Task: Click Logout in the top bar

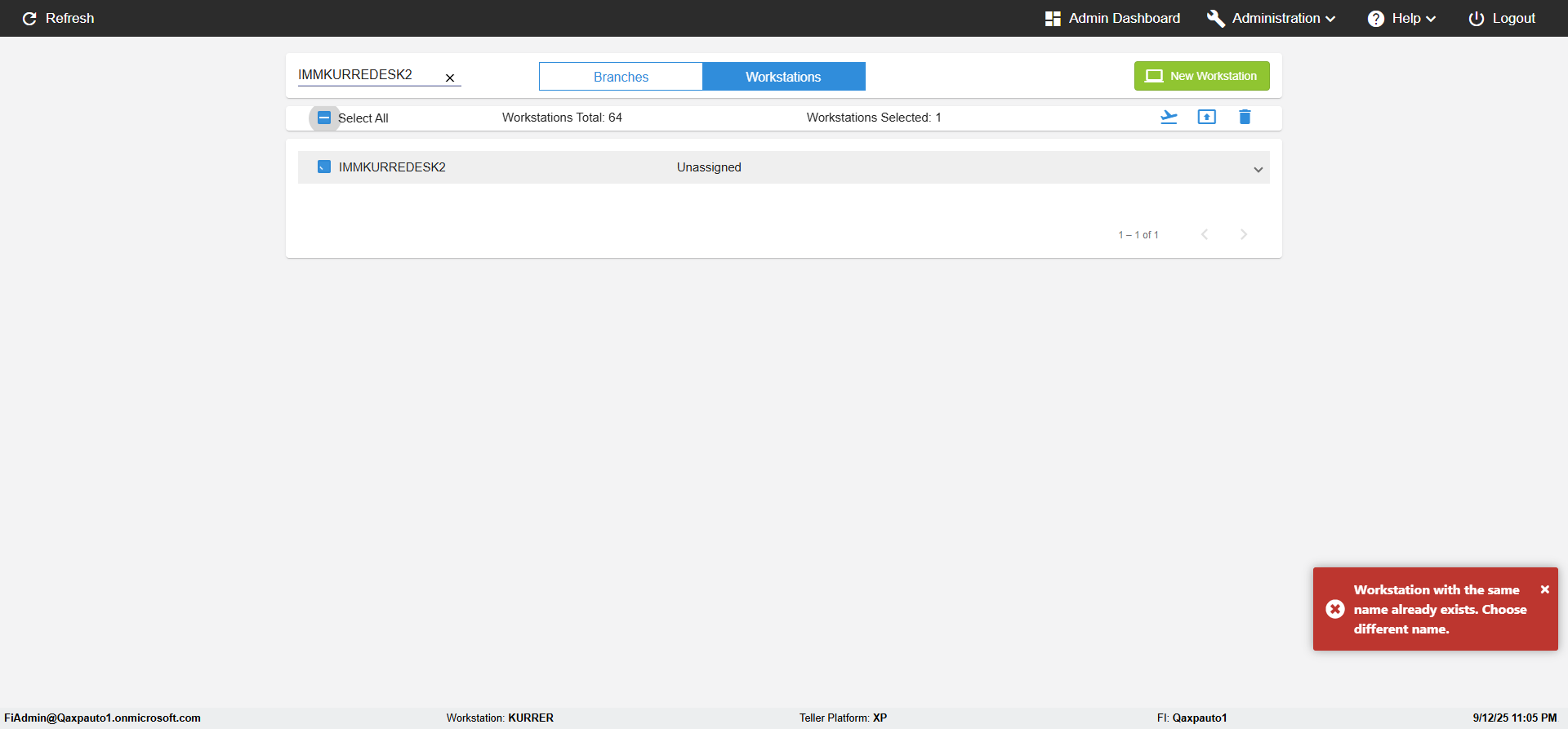Action: pyautogui.click(x=1501, y=18)
